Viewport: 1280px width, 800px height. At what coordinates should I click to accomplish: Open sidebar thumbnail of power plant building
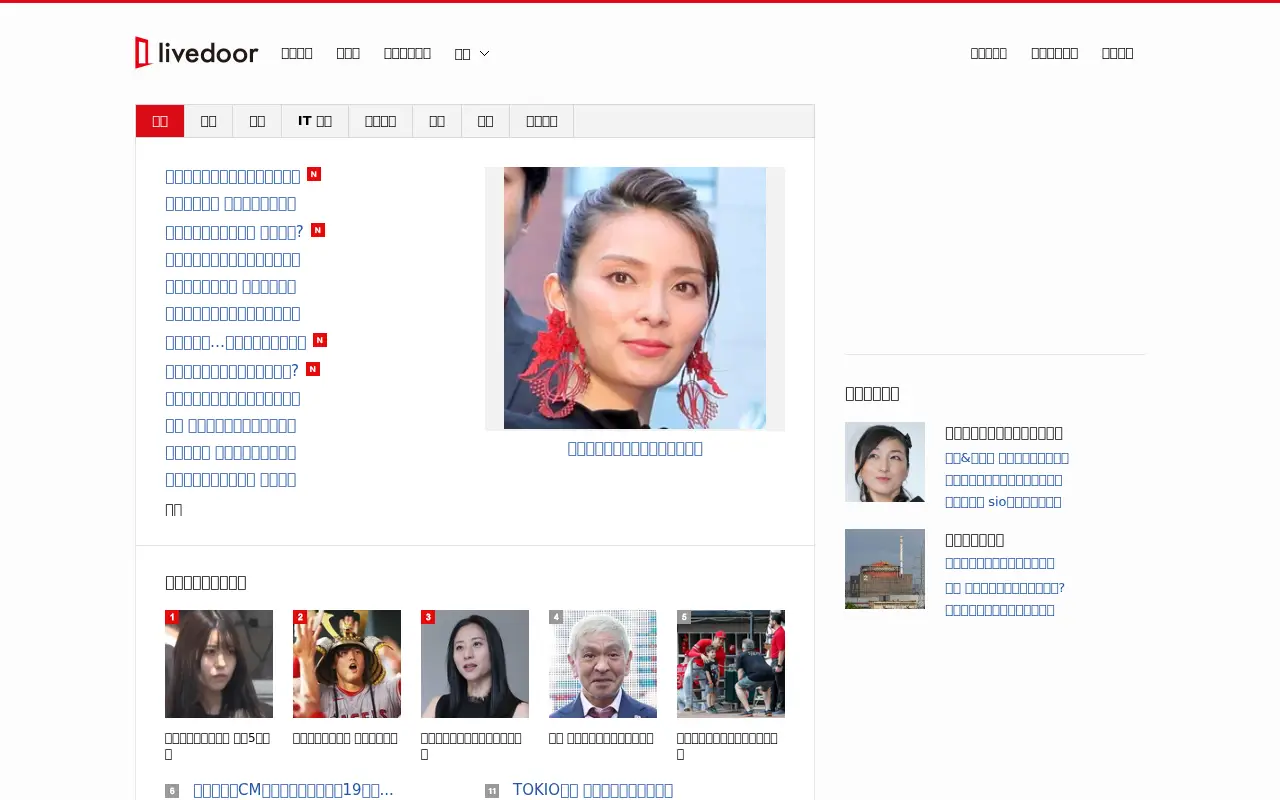pyautogui.click(x=885, y=569)
